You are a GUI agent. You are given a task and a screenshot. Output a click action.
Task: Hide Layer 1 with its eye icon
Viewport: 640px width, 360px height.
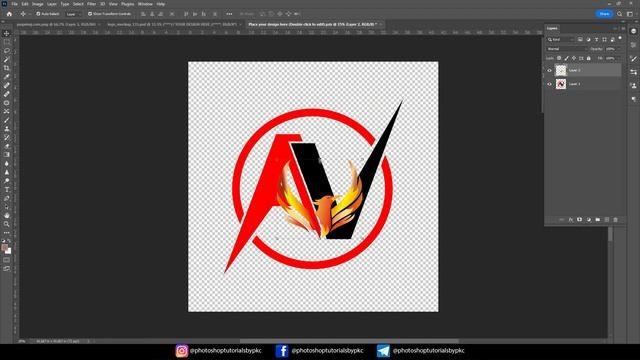coord(549,84)
